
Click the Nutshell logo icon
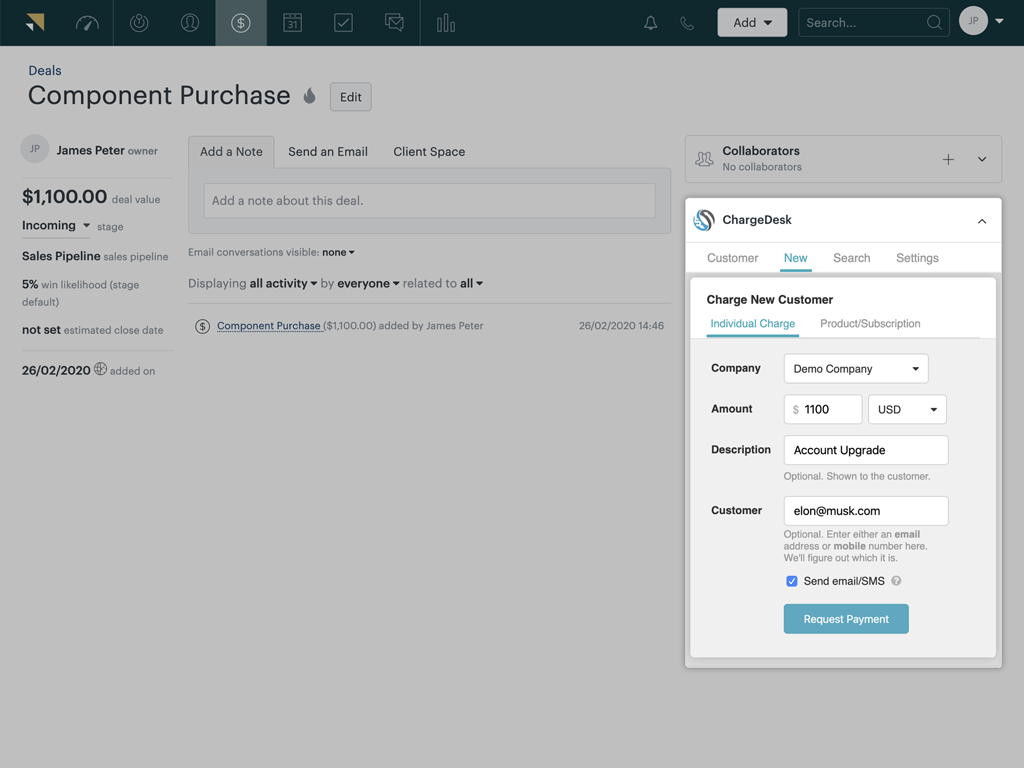(x=35, y=23)
